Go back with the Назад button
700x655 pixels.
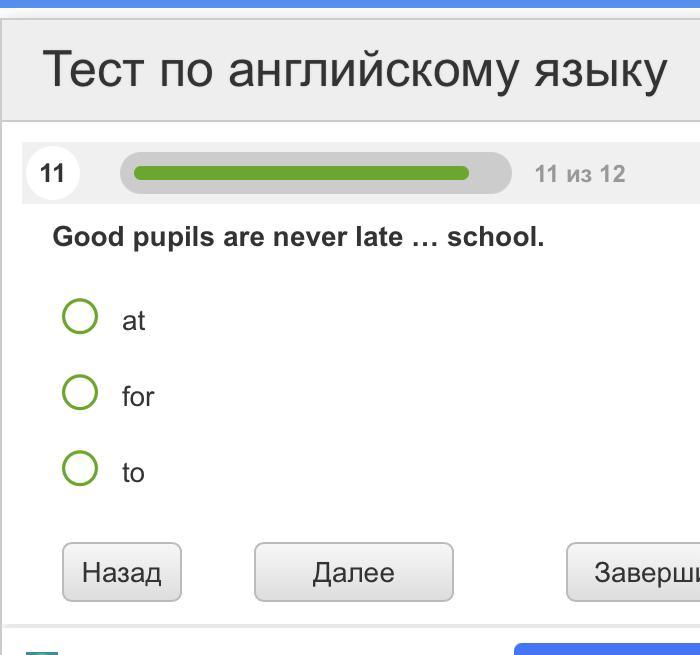pyautogui.click(x=122, y=572)
